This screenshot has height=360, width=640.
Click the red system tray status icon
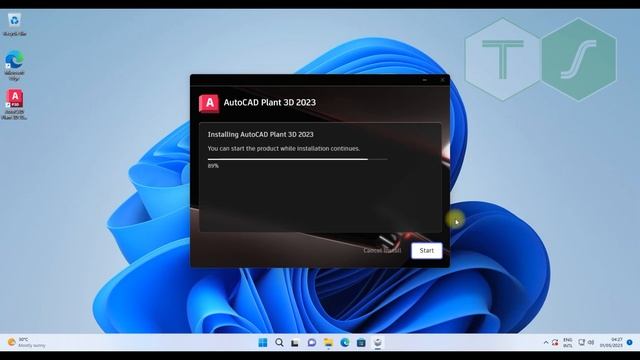coord(555,342)
